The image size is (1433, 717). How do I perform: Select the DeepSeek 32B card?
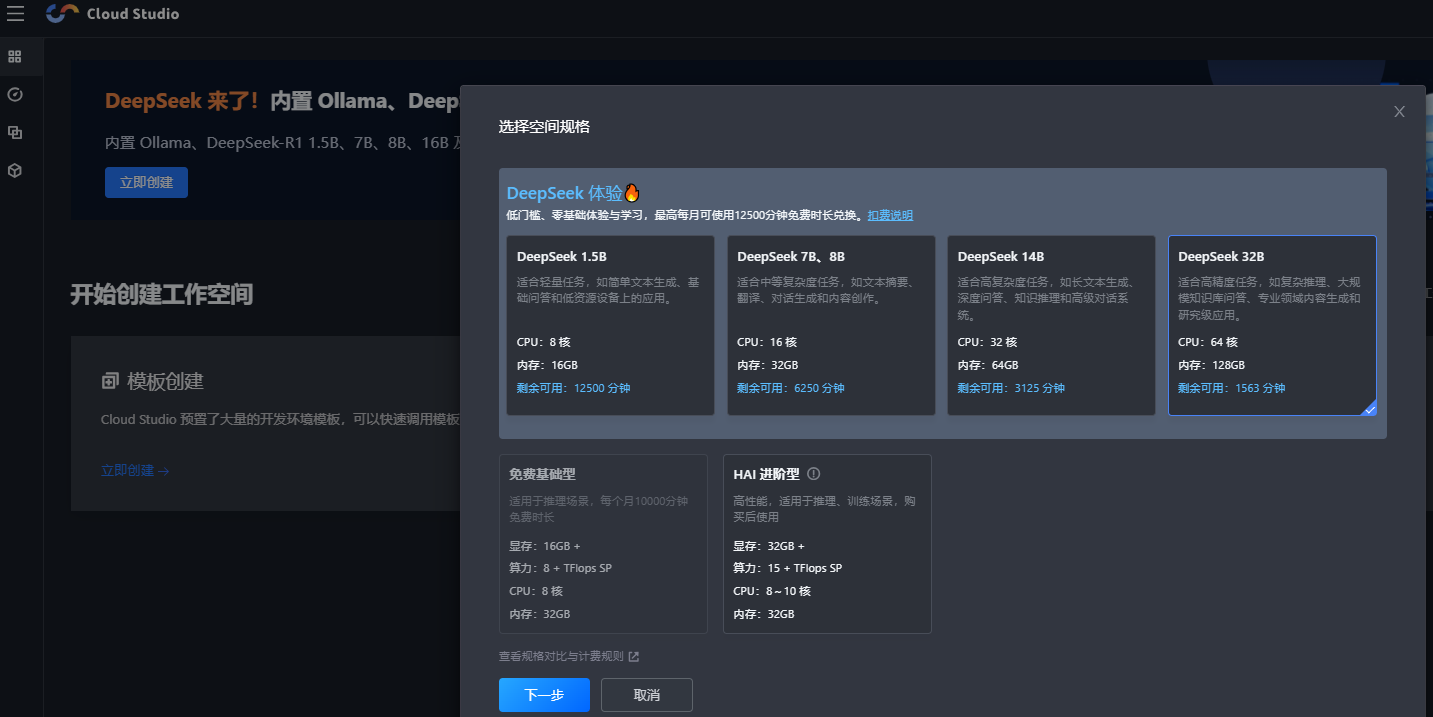tap(1272, 325)
